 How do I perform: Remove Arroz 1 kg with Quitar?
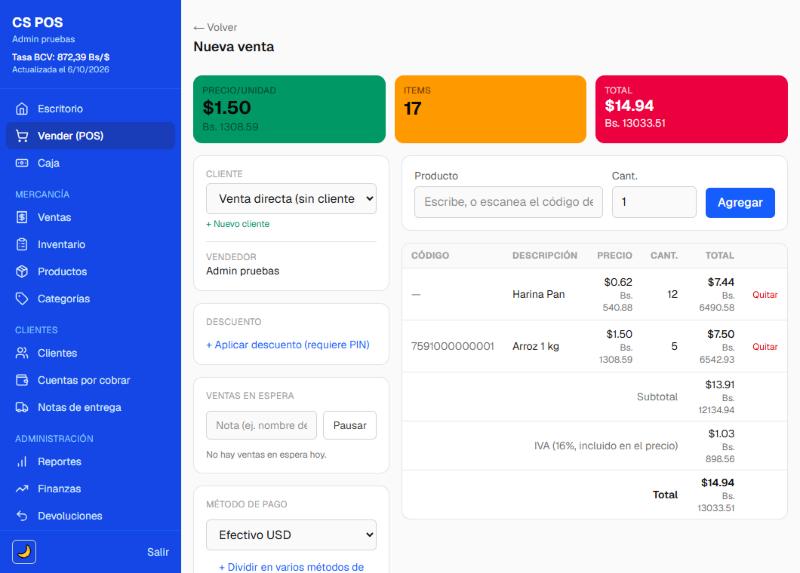coord(765,347)
